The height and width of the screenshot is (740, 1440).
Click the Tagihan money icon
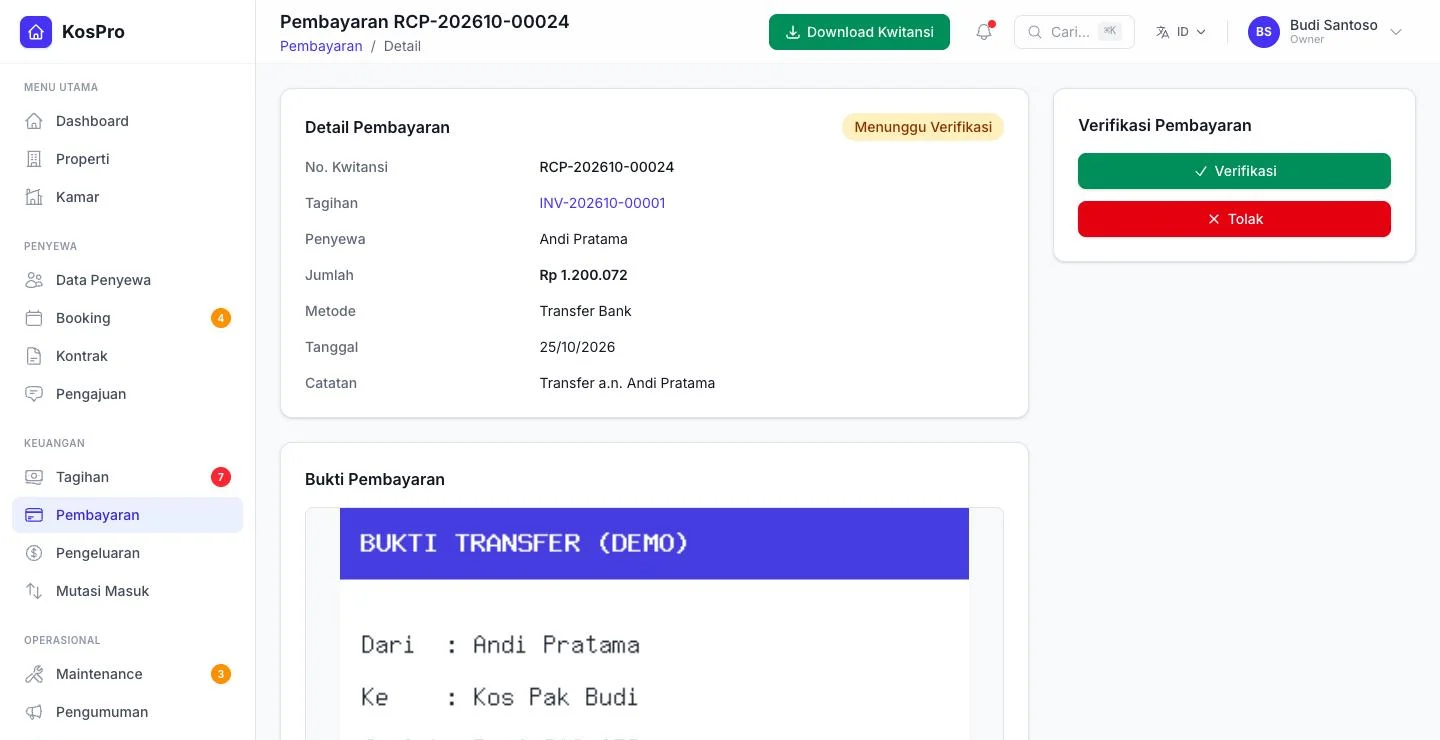34,477
